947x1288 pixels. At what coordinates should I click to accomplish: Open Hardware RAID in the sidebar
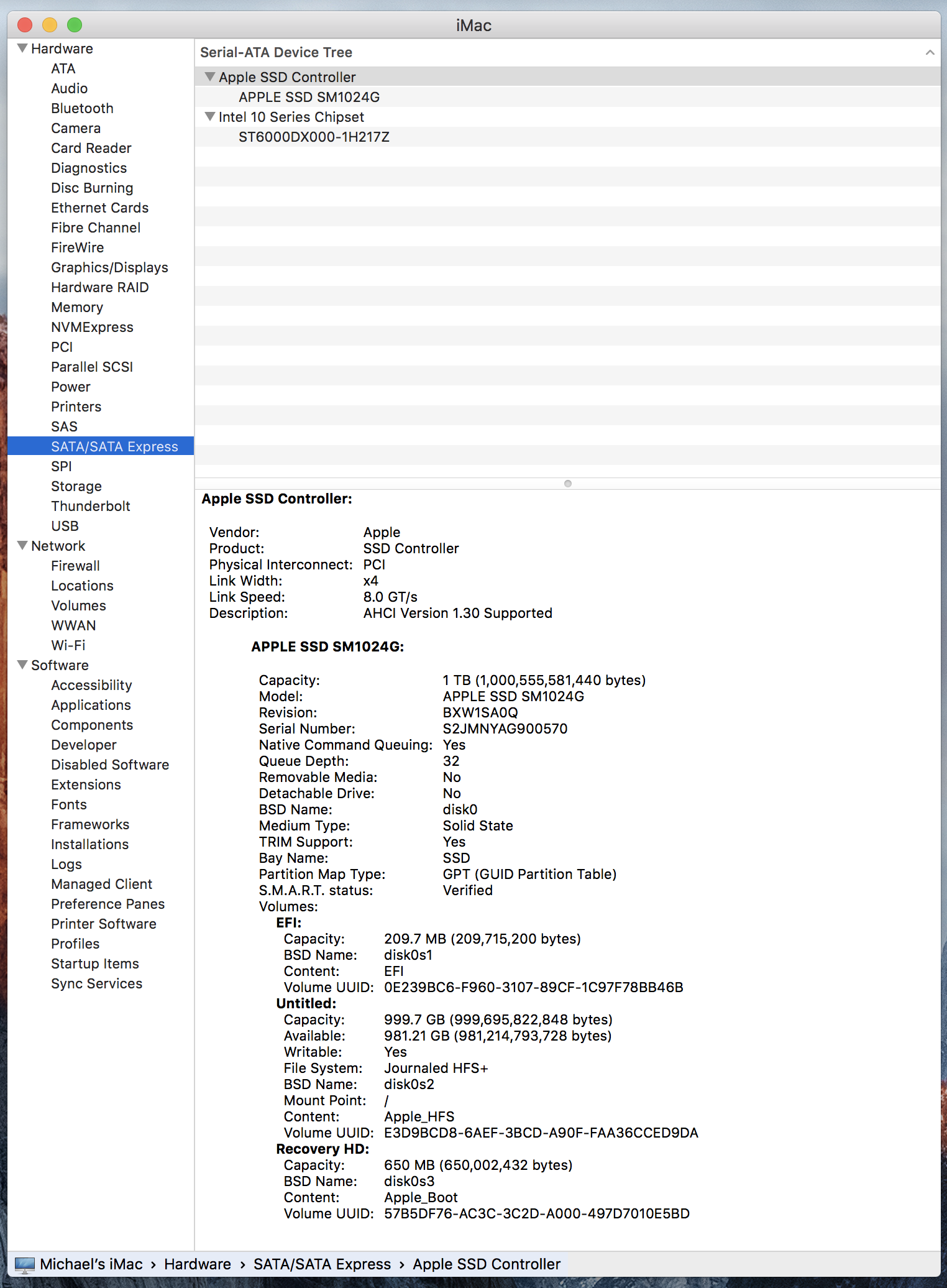click(100, 287)
